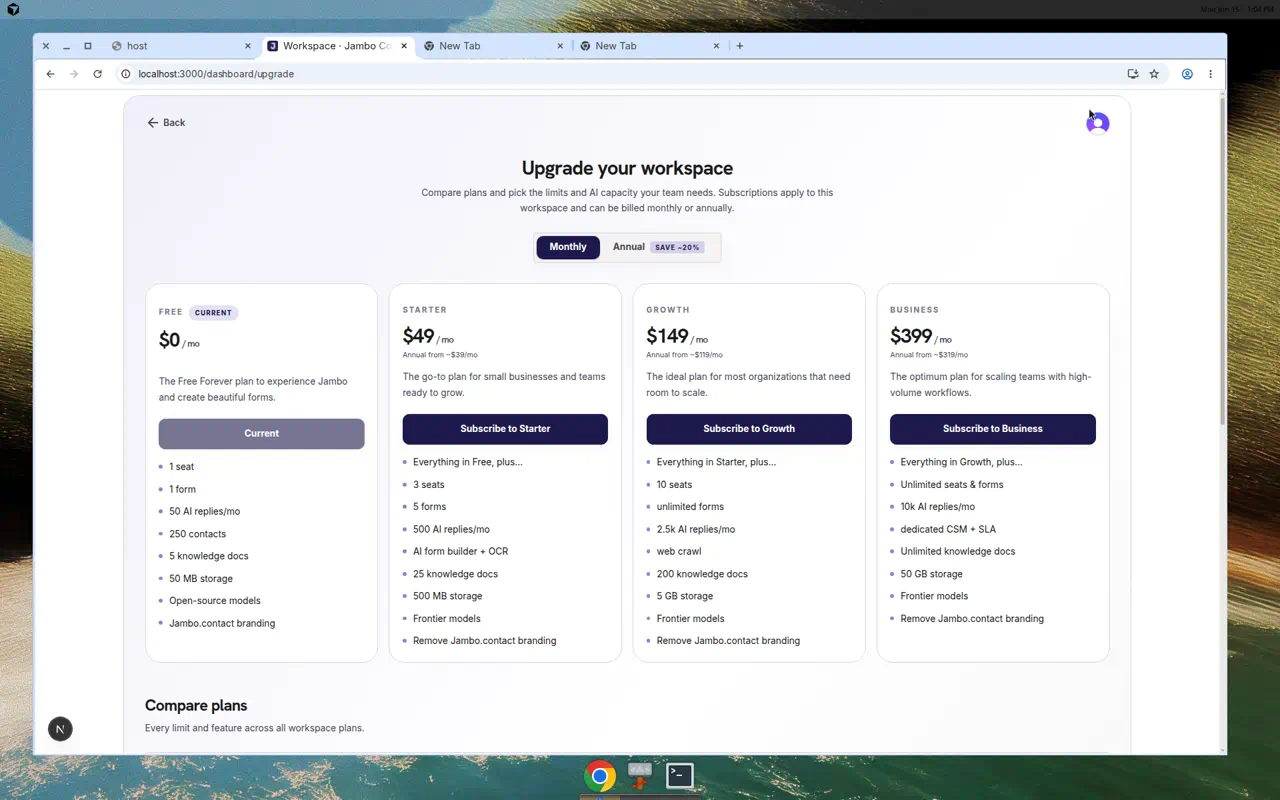Click '2.5k AI replies/mo' feature
1280x800 pixels.
pos(696,530)
